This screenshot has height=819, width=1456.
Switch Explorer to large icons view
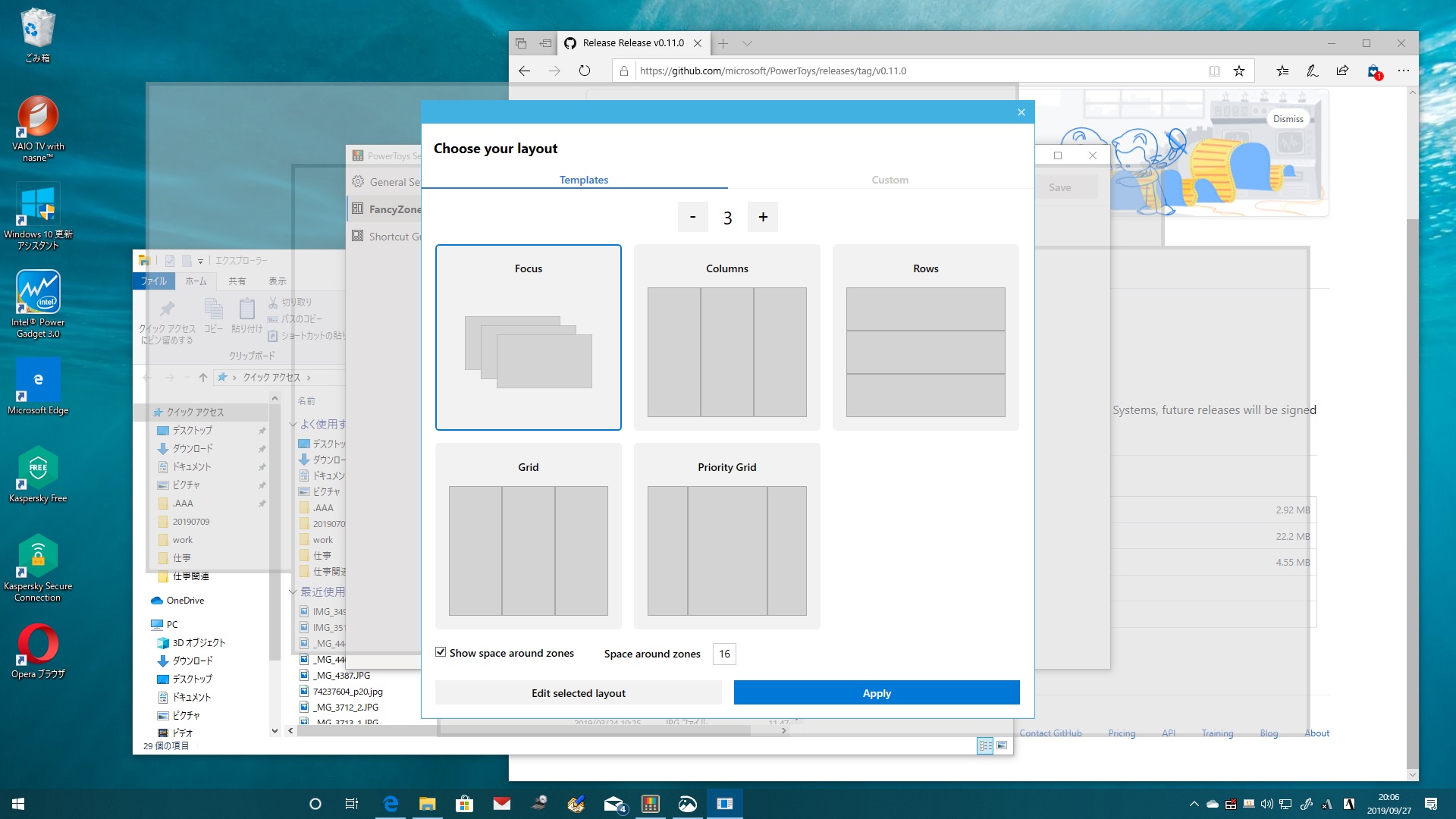pyautogui.click(x=1002, y=745)
